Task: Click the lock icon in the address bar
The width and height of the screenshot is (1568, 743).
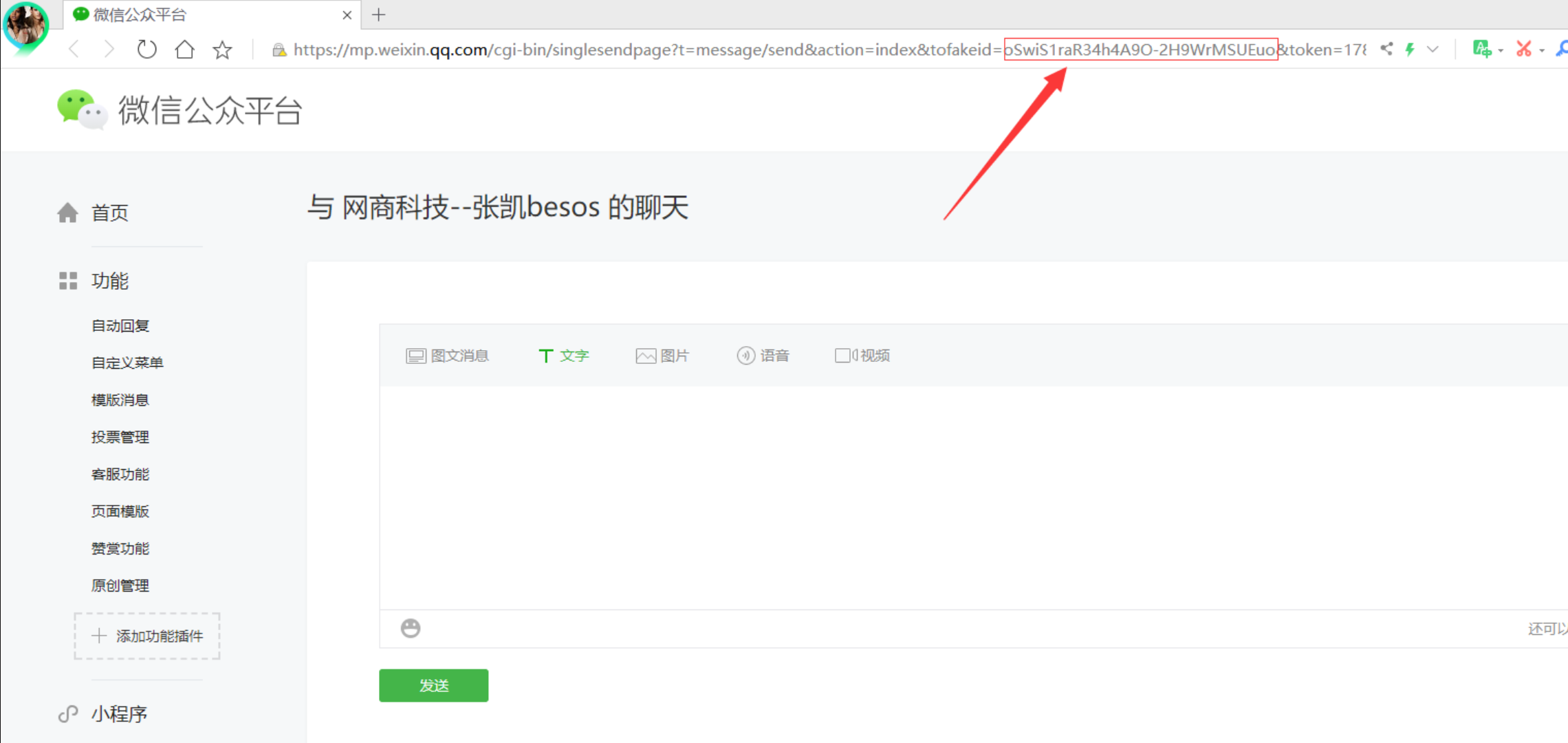Action: [x=279, y=50]
